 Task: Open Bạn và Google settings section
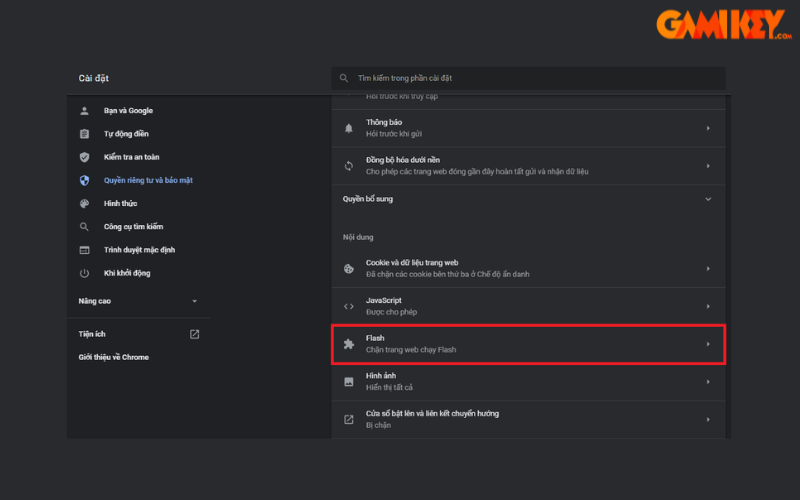[x=128, y=111]
